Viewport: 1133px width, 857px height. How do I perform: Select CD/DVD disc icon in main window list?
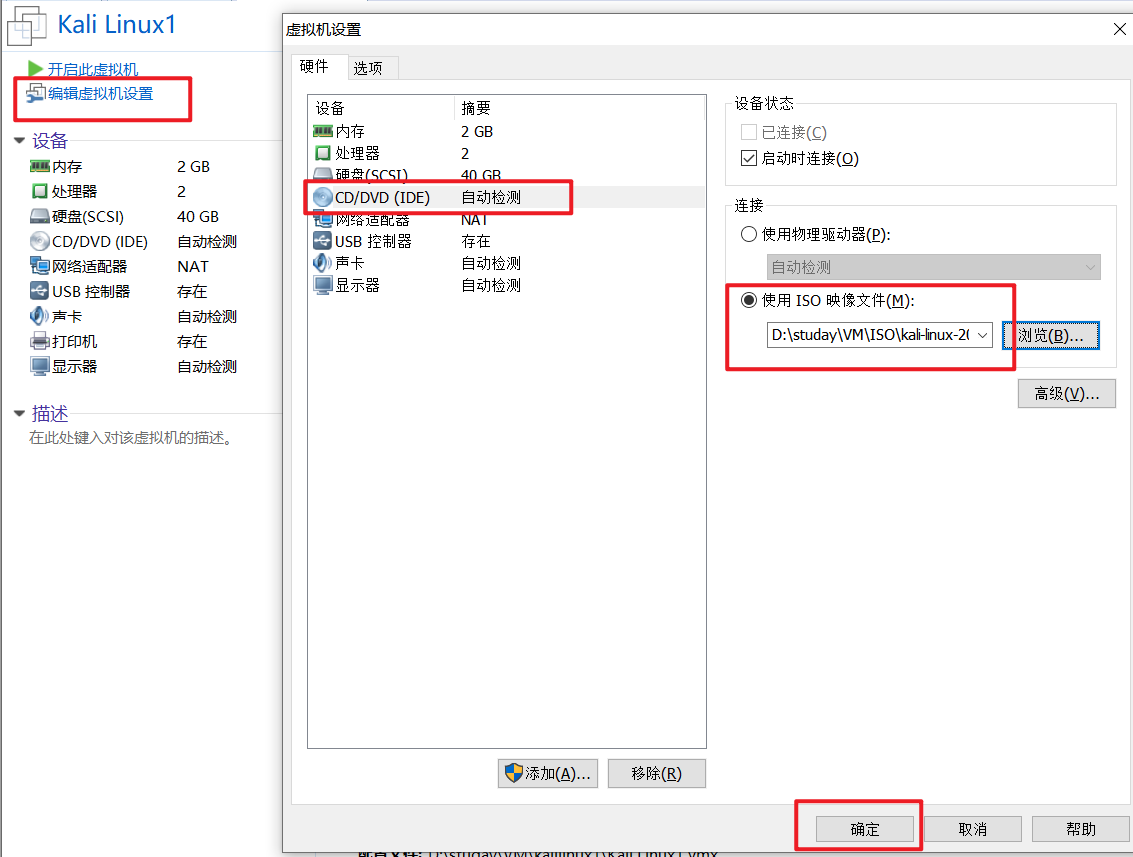[40, 241]
